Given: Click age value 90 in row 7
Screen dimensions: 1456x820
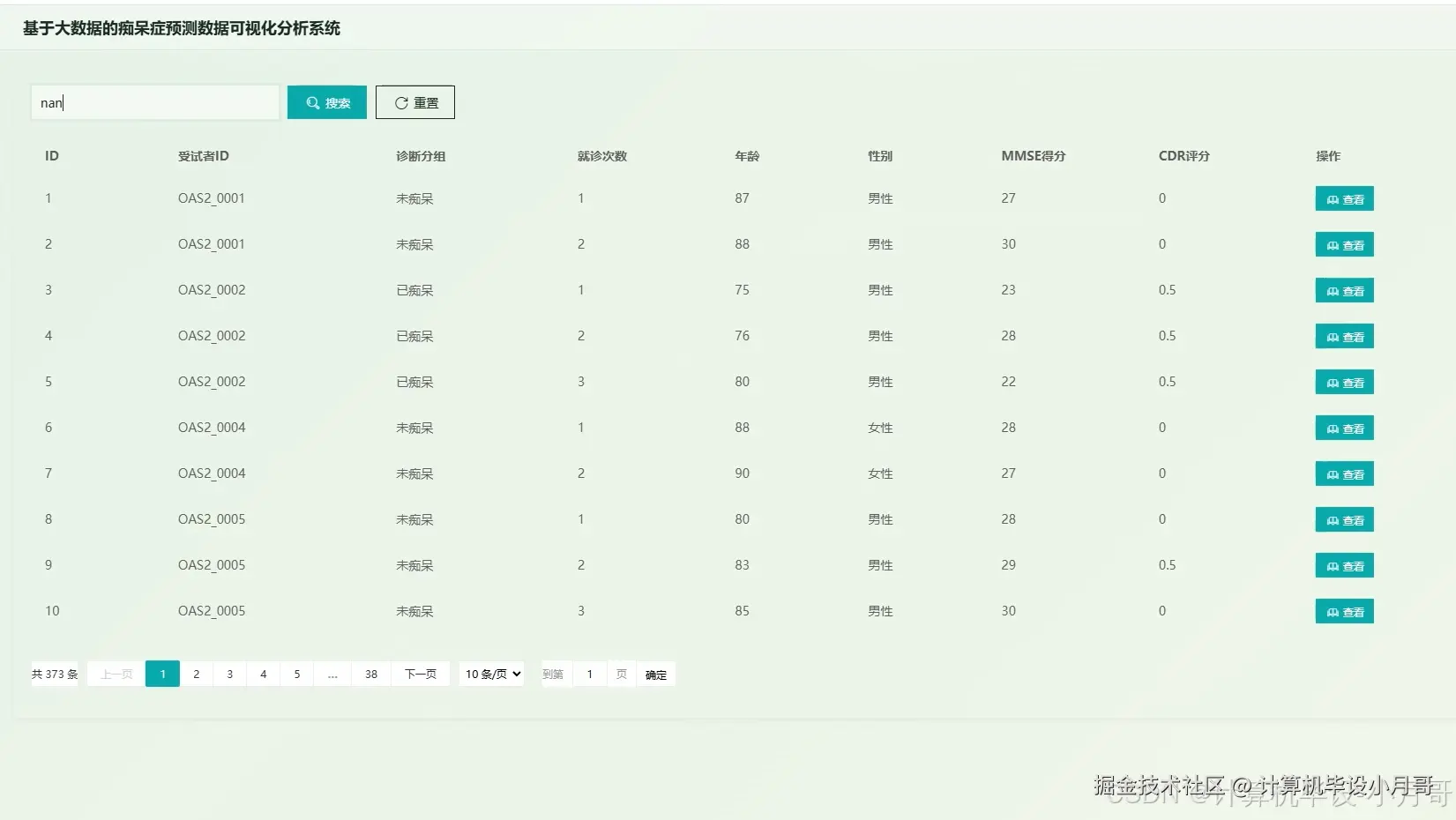Looking at the screenshot, I should pos(743,473).
